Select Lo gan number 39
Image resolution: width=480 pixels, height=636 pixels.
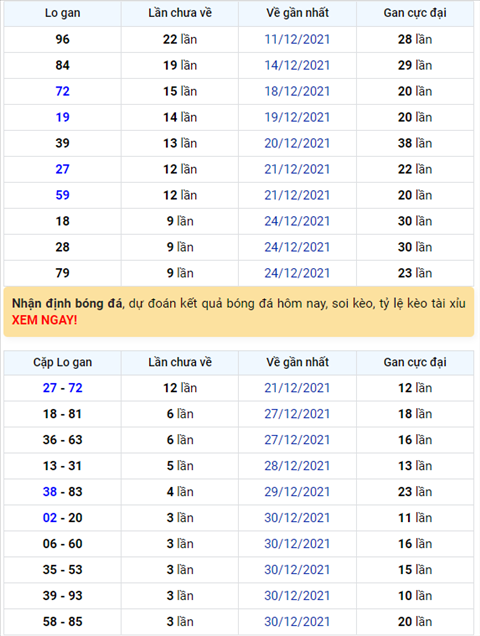(62, 143)
